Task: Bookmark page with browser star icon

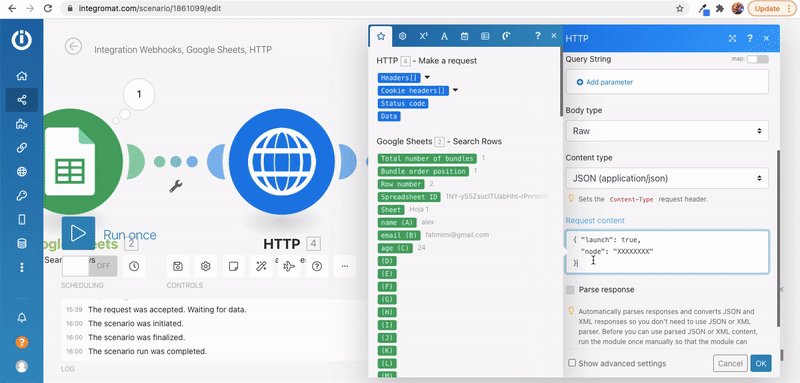Action: tap(680, 9)
